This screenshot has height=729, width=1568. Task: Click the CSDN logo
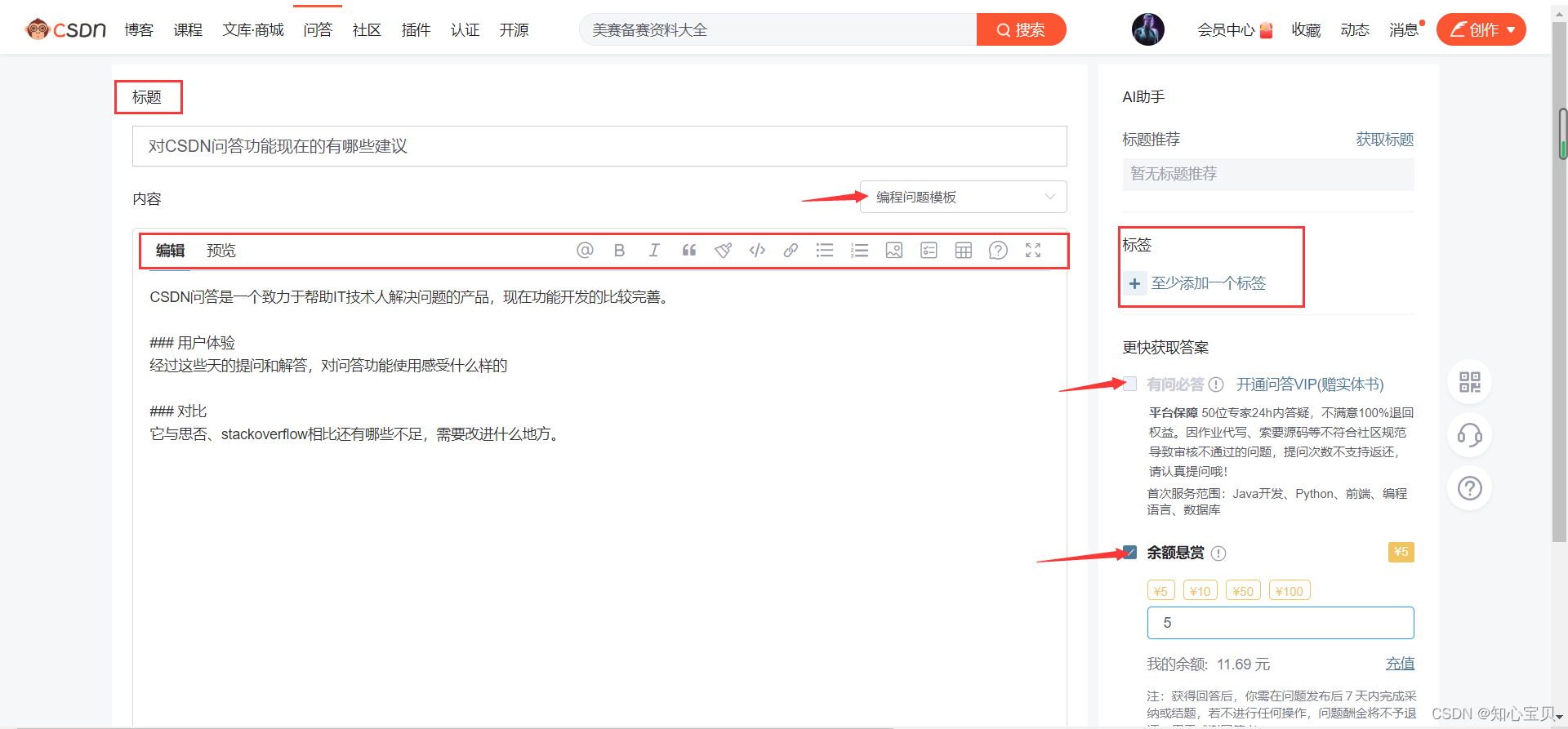pyautogui.click(x=65, y=29)
